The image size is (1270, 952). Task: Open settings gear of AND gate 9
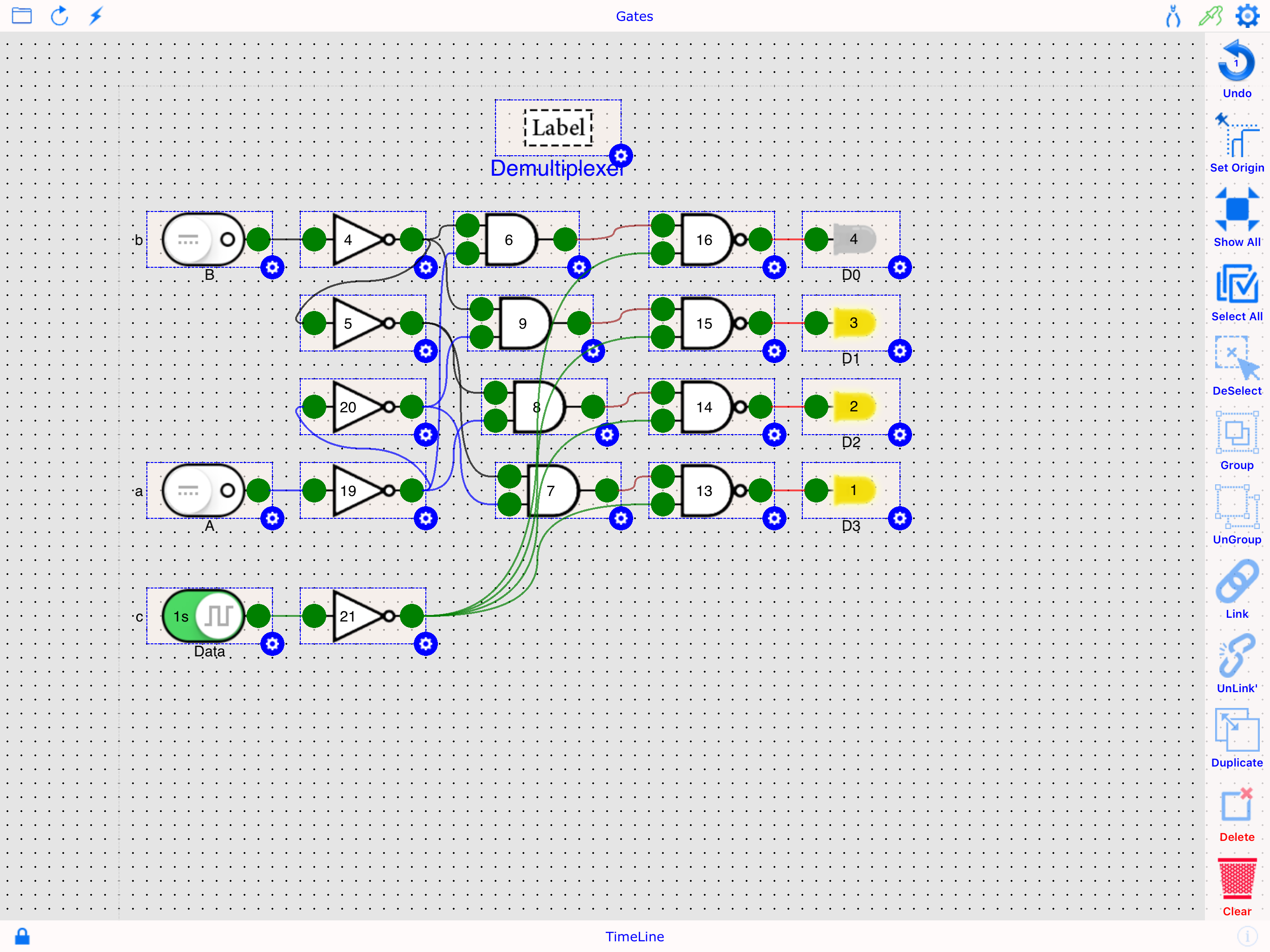[x=593, y=351]
